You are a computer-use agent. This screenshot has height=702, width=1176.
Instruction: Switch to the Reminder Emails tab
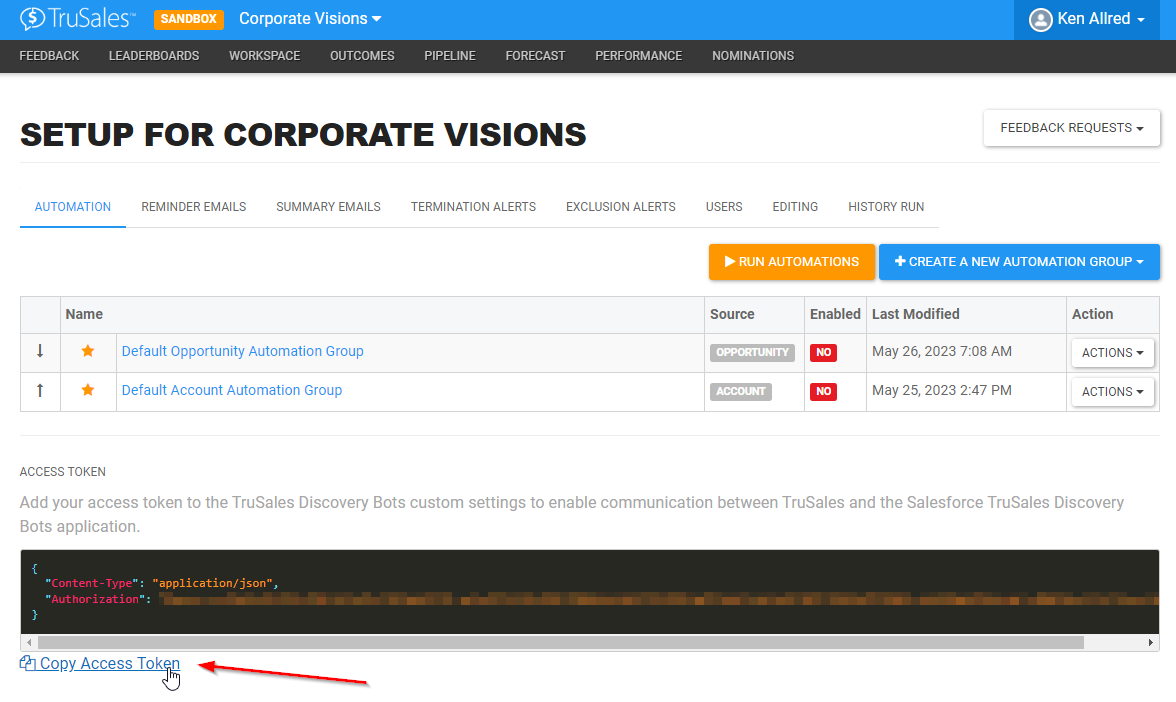click(x=194, y=207)
